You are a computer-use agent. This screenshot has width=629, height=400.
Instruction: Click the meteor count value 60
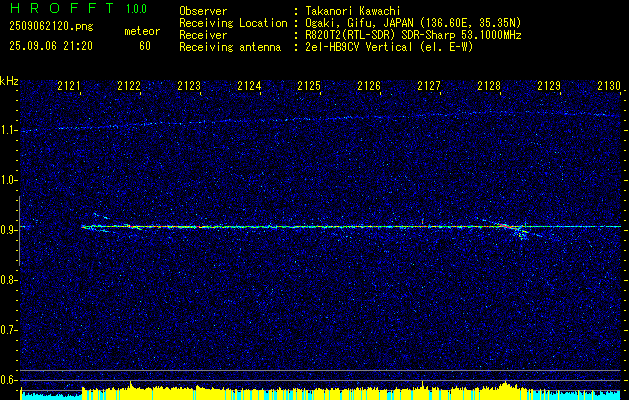pos(145,46)
